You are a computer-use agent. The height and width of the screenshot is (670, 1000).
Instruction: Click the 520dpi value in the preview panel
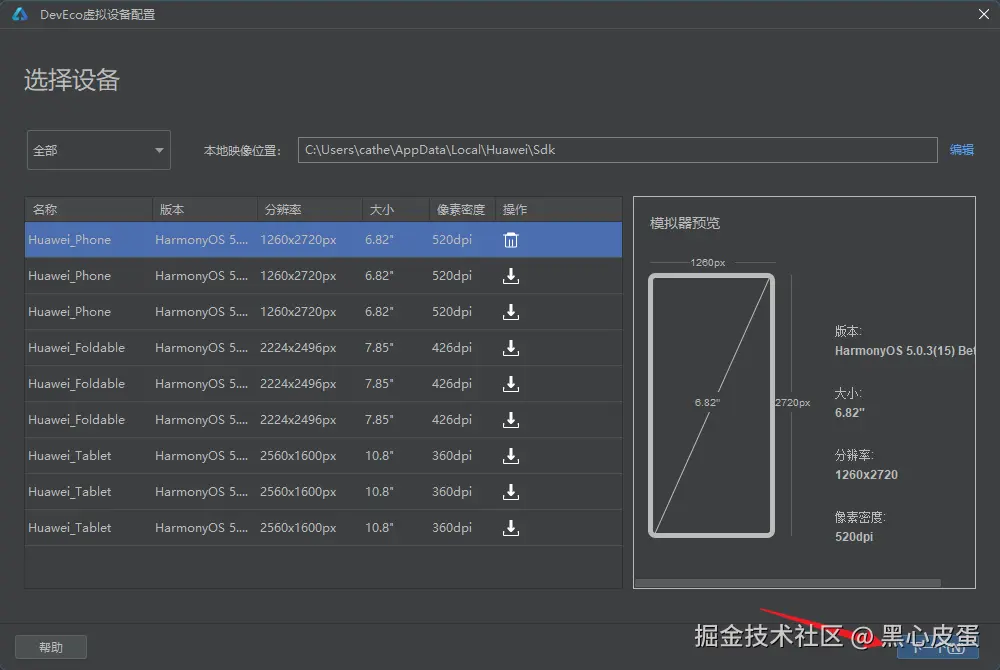854,537
